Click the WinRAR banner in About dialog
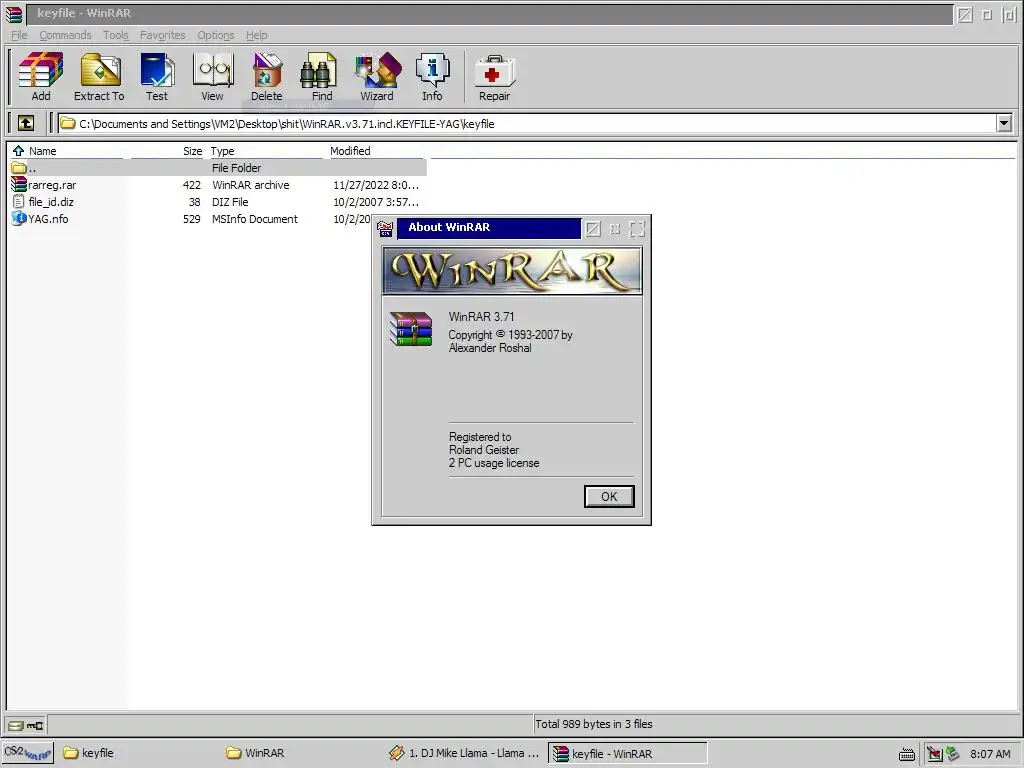This screenshot has height=768, width=1024. [x=512, y=270]
